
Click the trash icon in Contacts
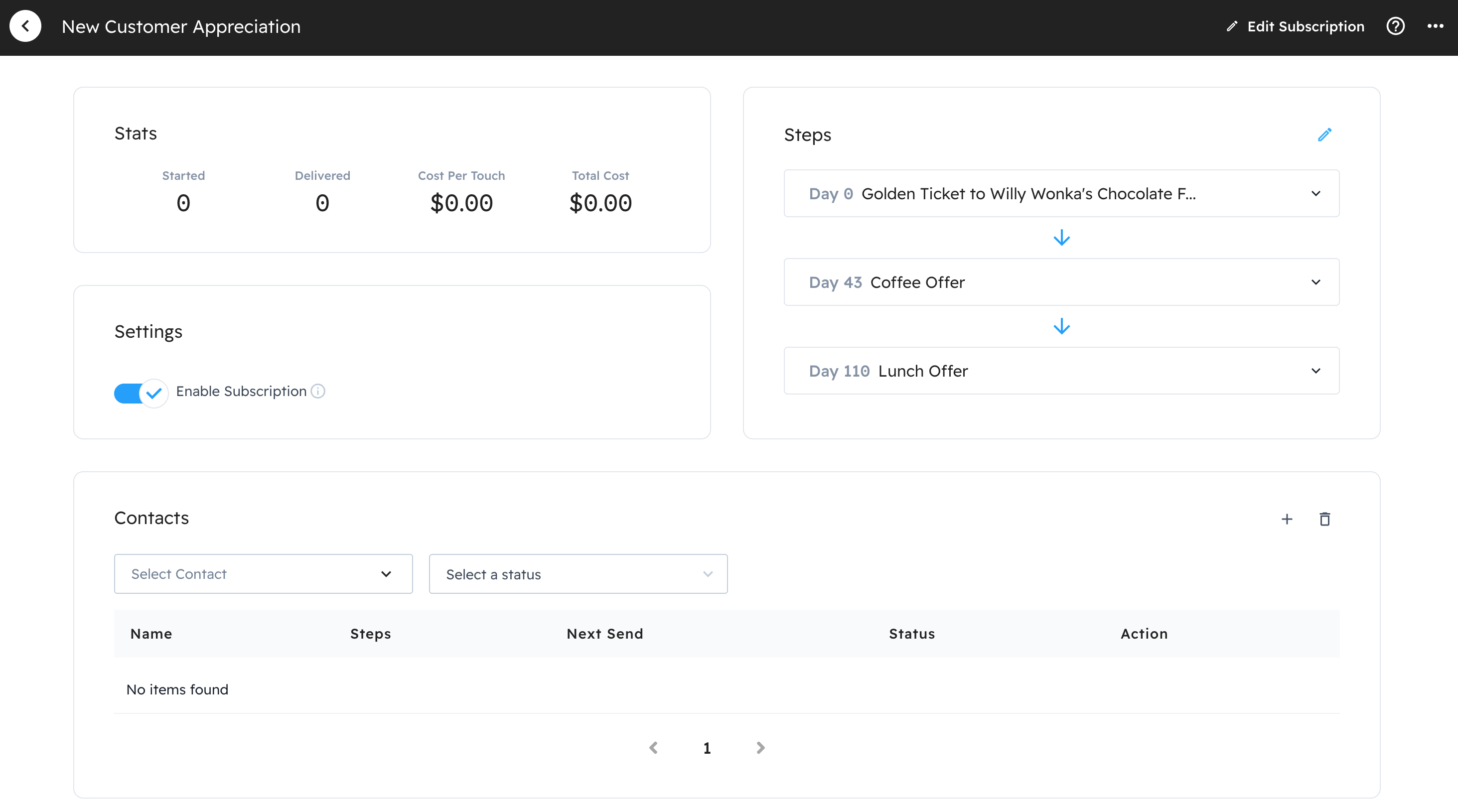coord(1324,519)
